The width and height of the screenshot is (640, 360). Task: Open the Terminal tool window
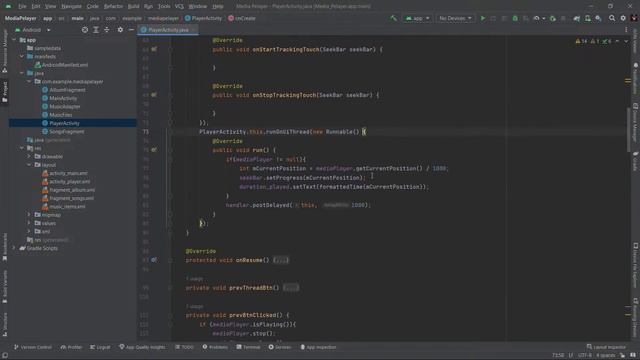click(248, 347)
